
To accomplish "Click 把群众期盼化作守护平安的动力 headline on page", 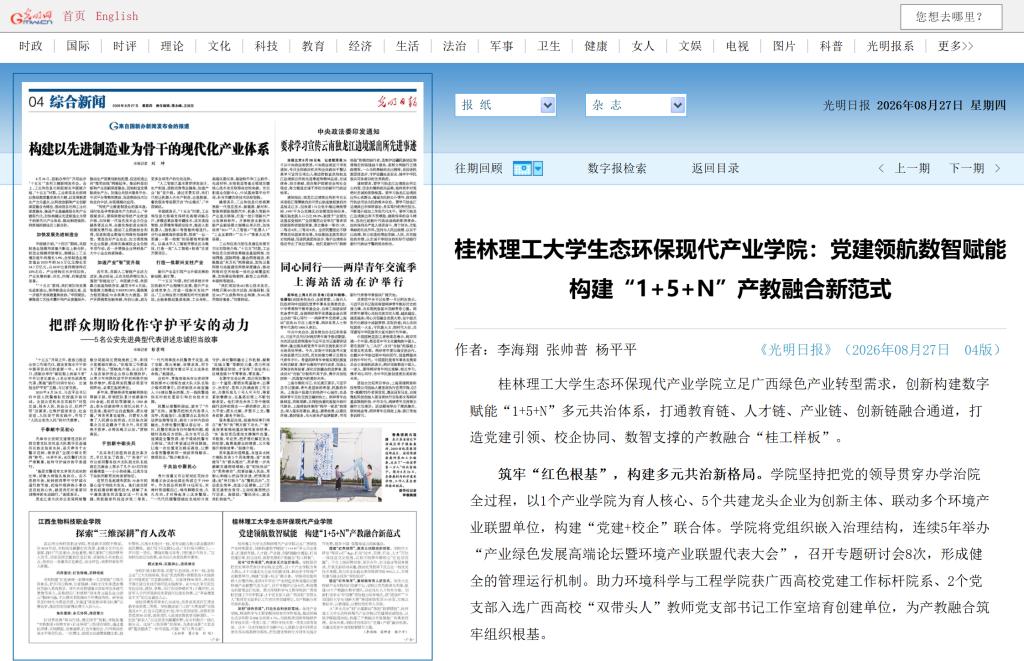I will (149, 325).
